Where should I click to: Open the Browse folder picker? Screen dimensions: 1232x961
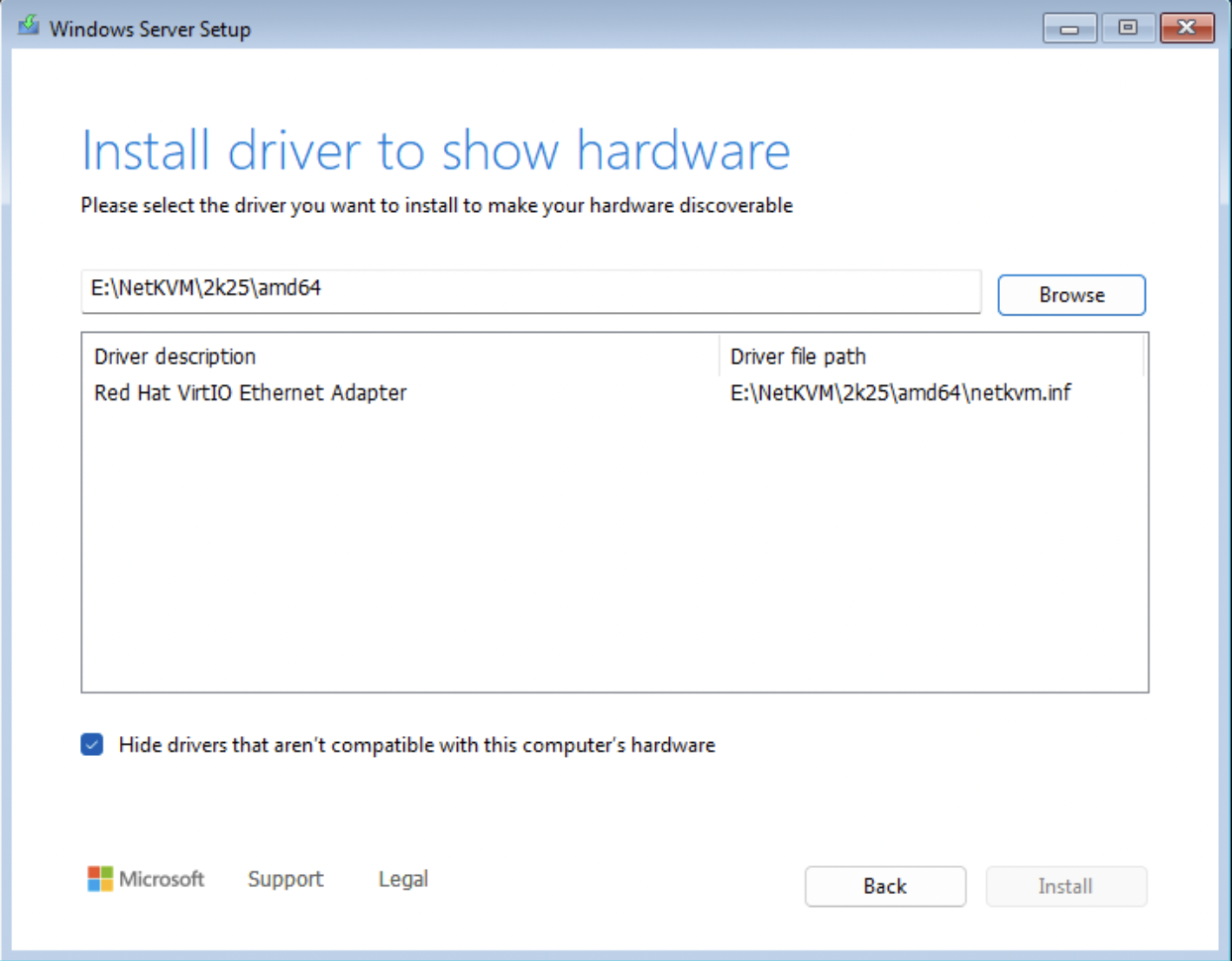coord(1070,295)
